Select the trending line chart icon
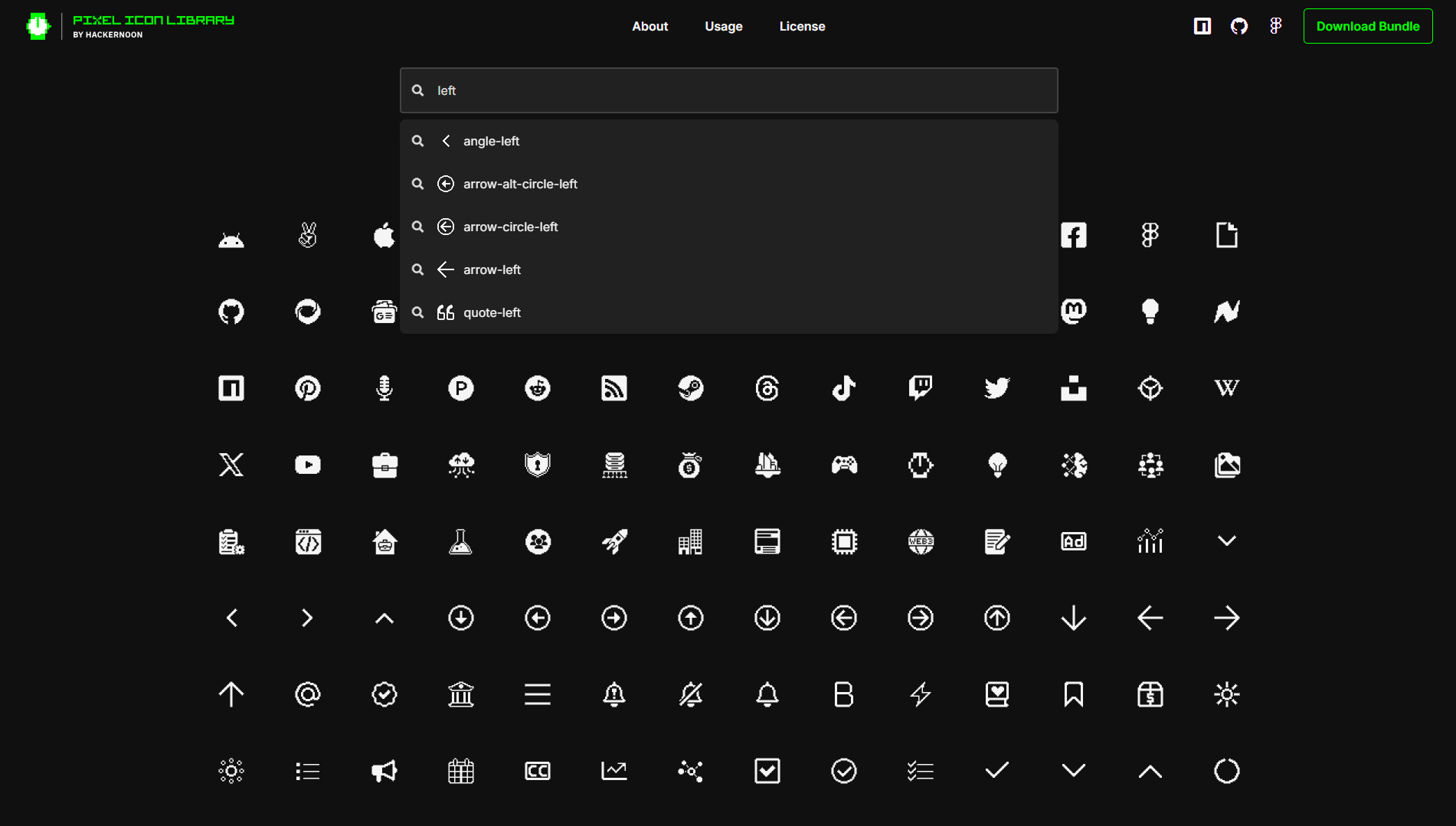1456x826 pixels. [614, 771]
